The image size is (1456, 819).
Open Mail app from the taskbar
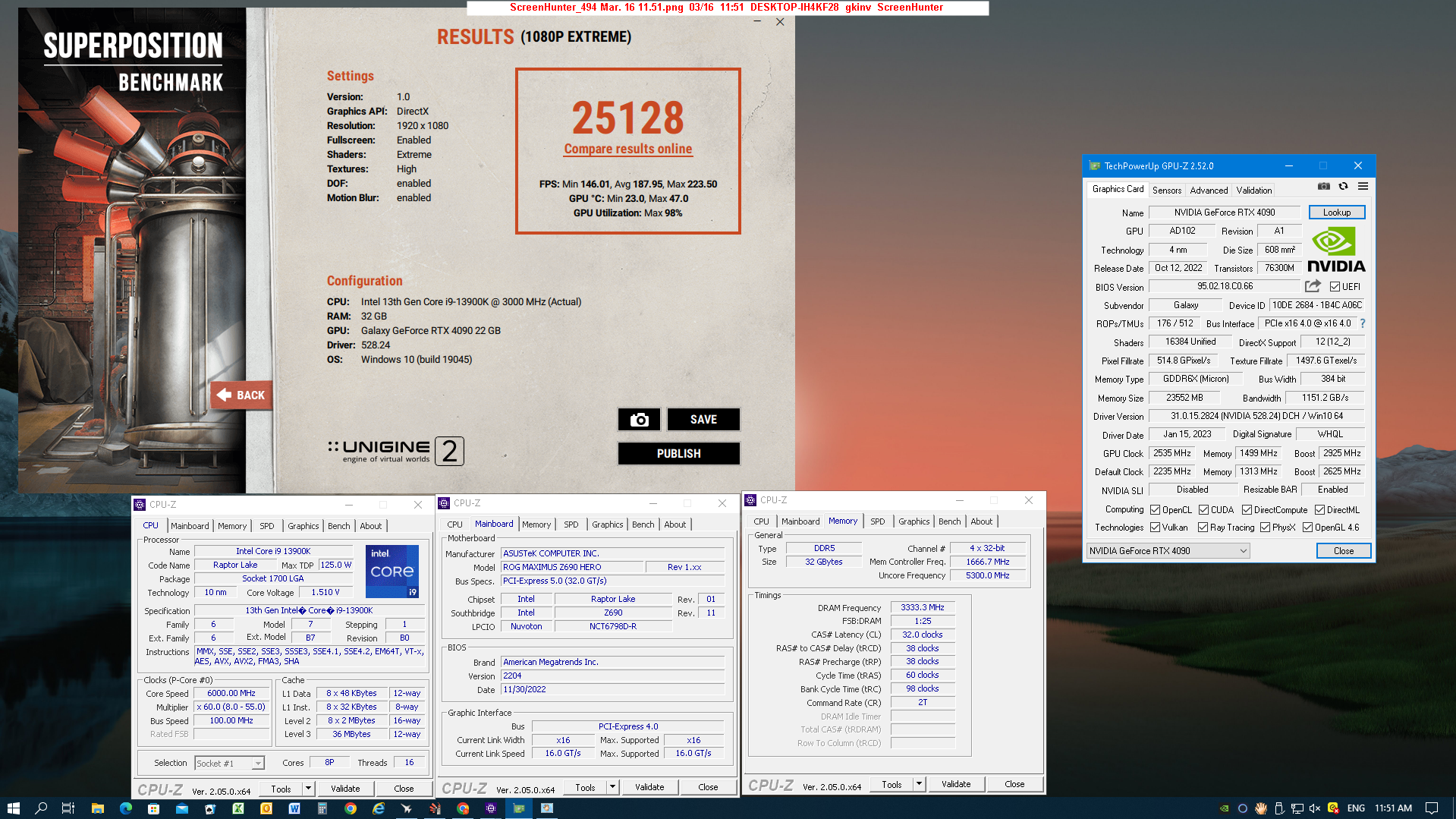[x=182, y=808]
